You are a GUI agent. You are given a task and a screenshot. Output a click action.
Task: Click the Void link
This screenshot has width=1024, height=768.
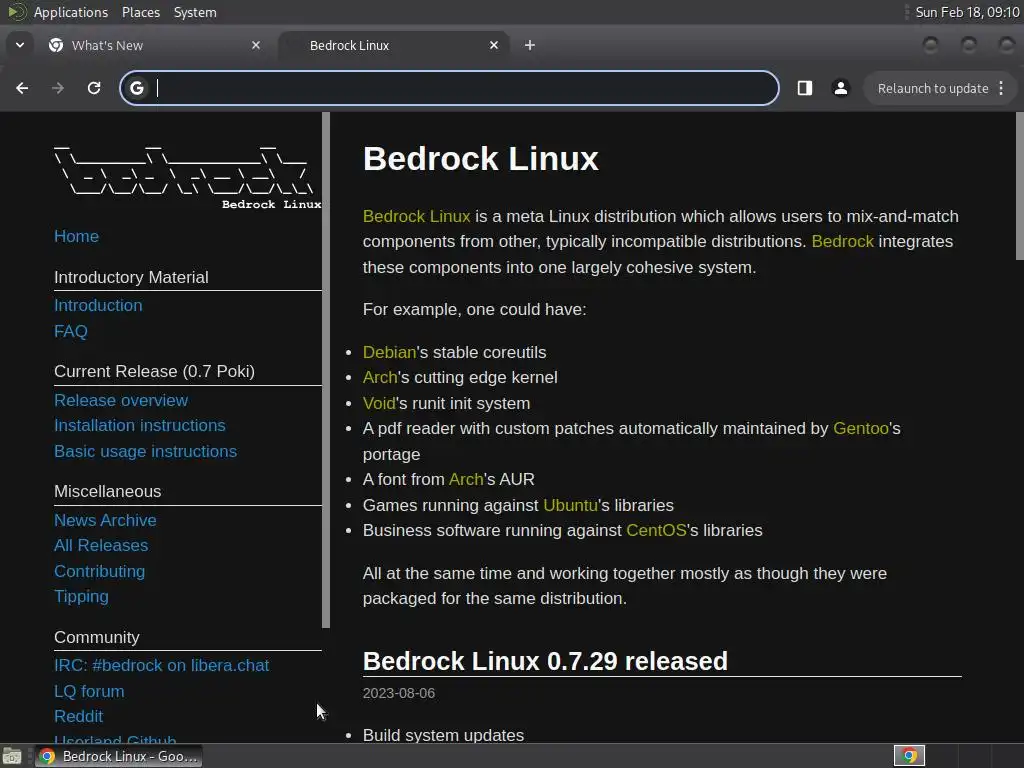point(379,404)
